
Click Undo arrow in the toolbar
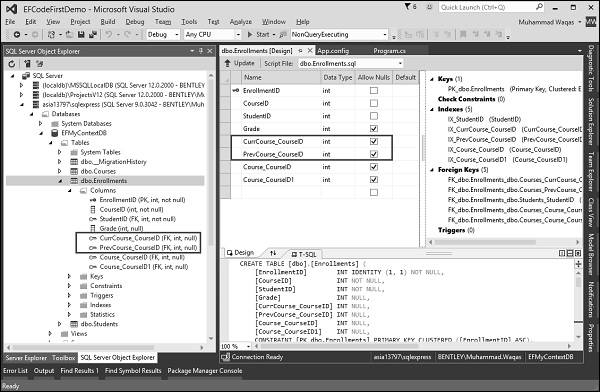click(x=109, y=34)
